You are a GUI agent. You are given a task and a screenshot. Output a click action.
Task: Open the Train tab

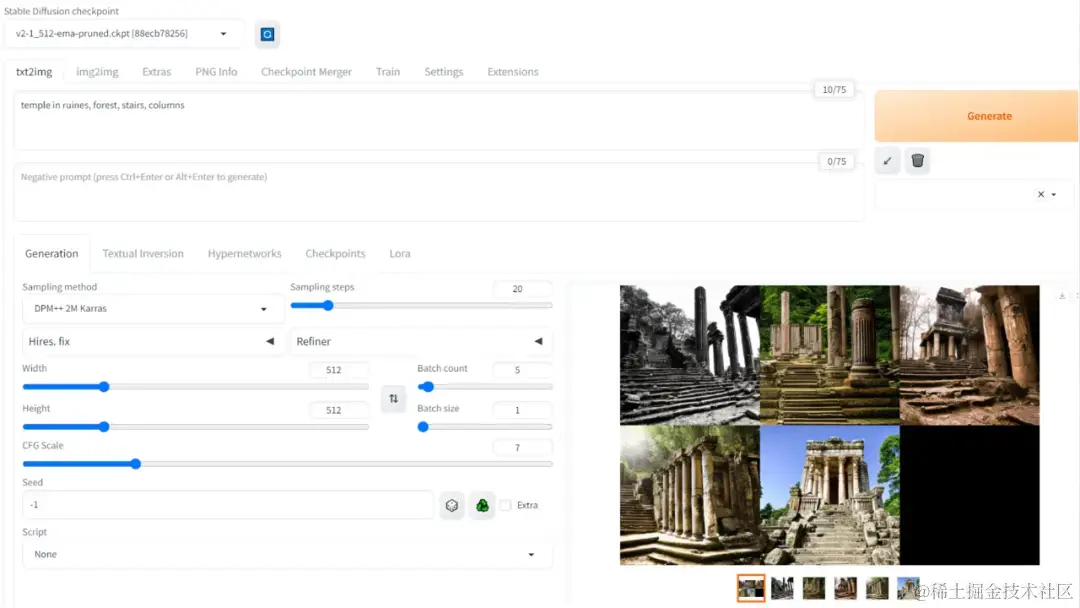click(x=388, y=72)
